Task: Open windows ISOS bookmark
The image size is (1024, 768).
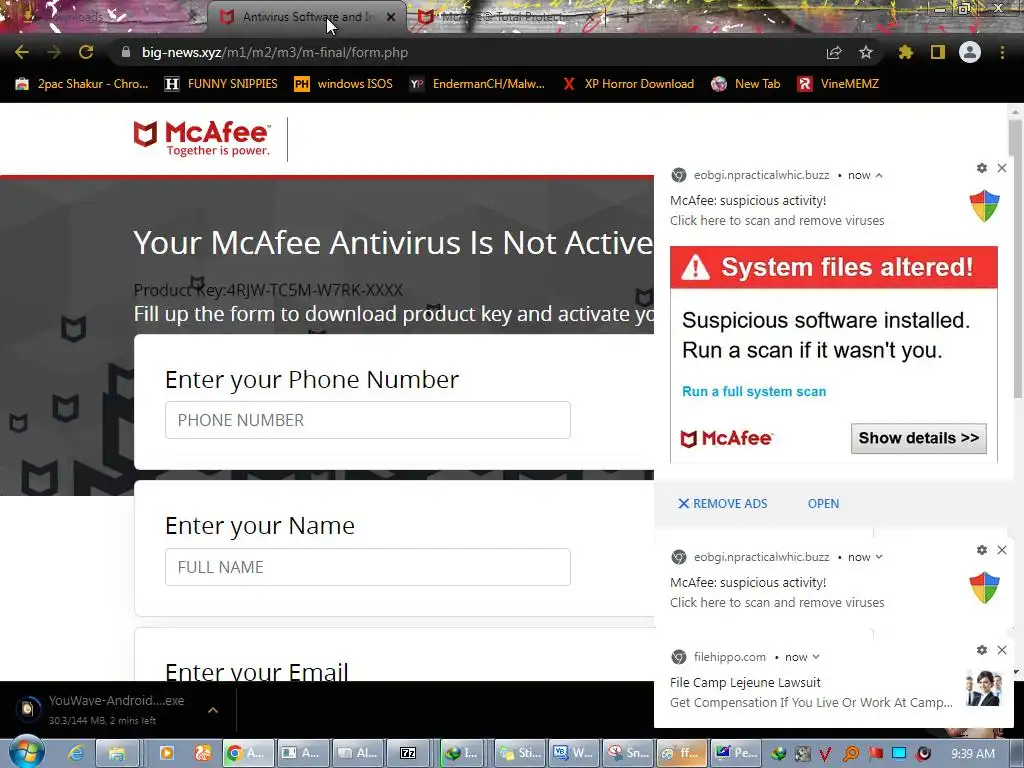Action: [344, 84]
